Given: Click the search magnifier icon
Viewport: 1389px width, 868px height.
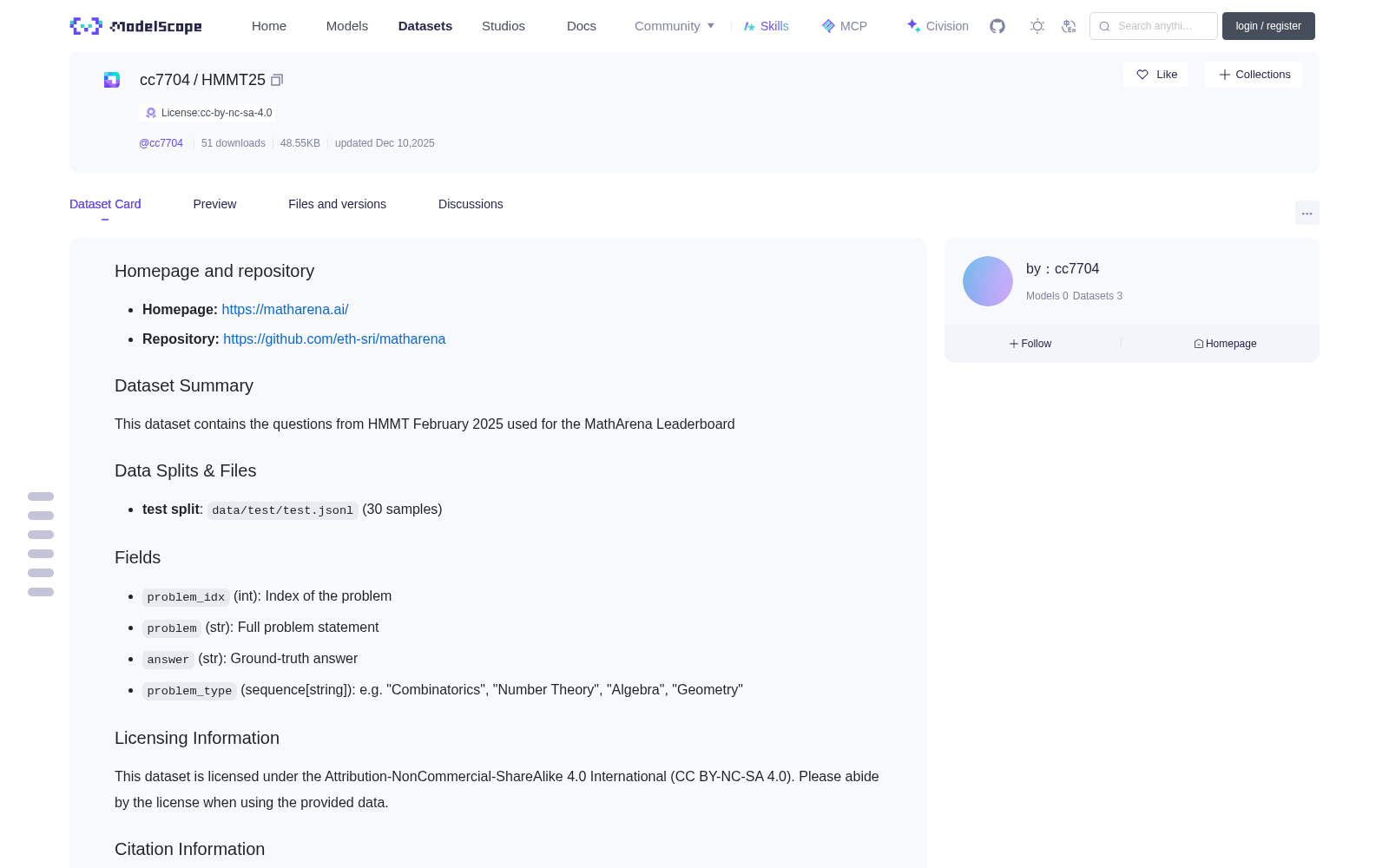Looking at the screenshot, I should click(1104, 26).
